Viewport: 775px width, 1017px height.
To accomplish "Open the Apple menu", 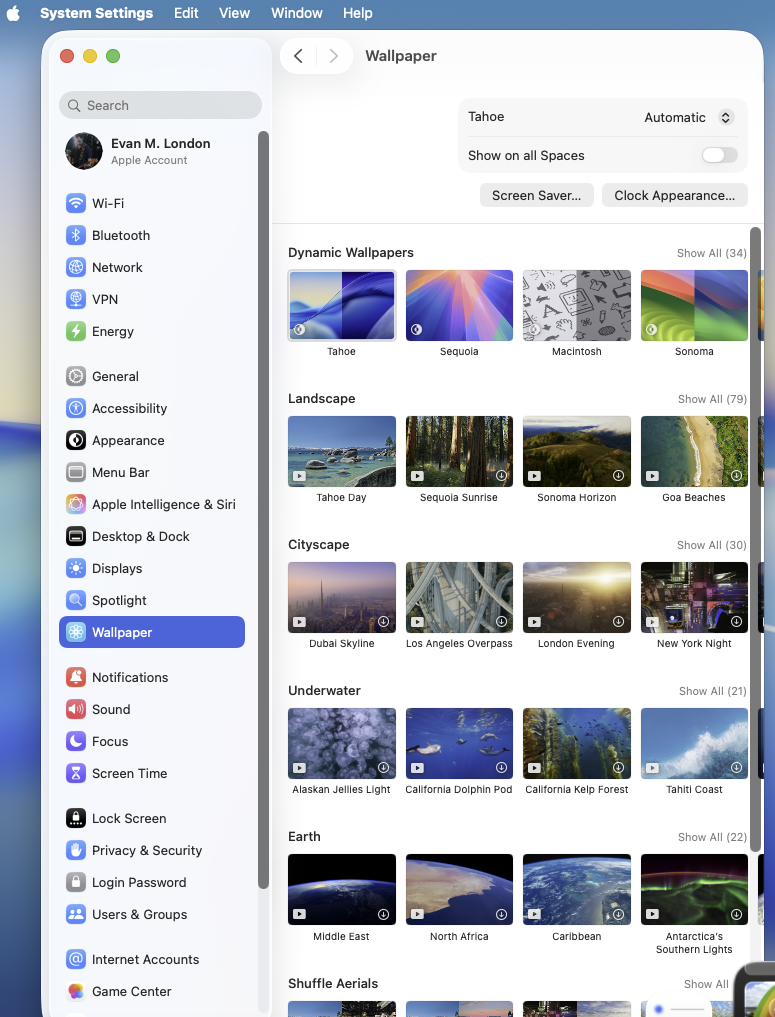I will tap(14, 13).
